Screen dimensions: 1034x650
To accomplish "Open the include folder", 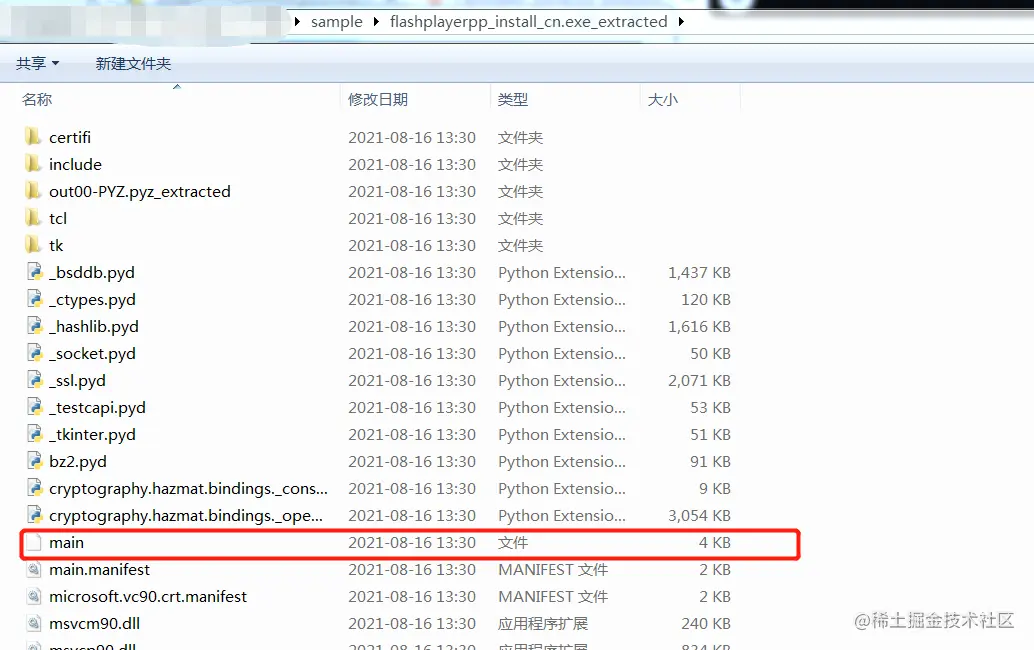I will click(x=75, y=164).
